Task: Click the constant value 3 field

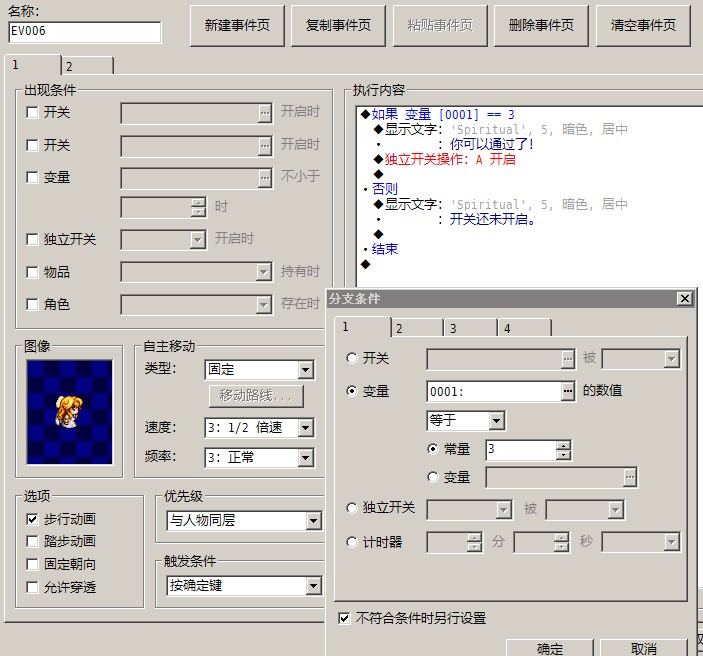Action: pos(521,450)
